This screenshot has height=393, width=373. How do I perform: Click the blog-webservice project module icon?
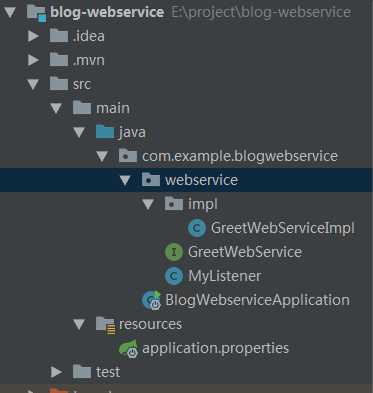tap(36, 13)
